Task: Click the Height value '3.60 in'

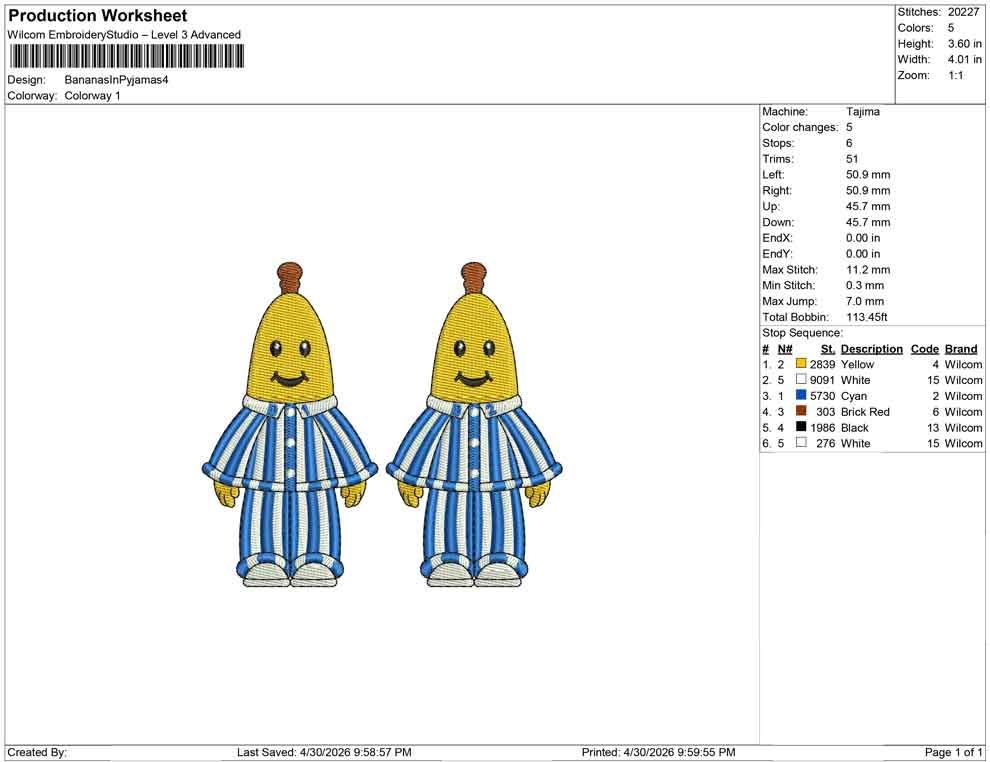Action: [x=964, y=44]
